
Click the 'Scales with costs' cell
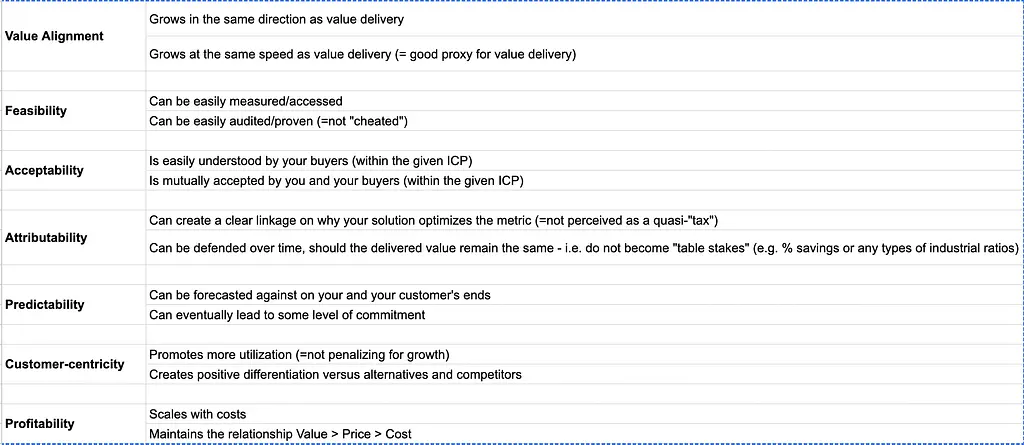[x=198, y=414]
